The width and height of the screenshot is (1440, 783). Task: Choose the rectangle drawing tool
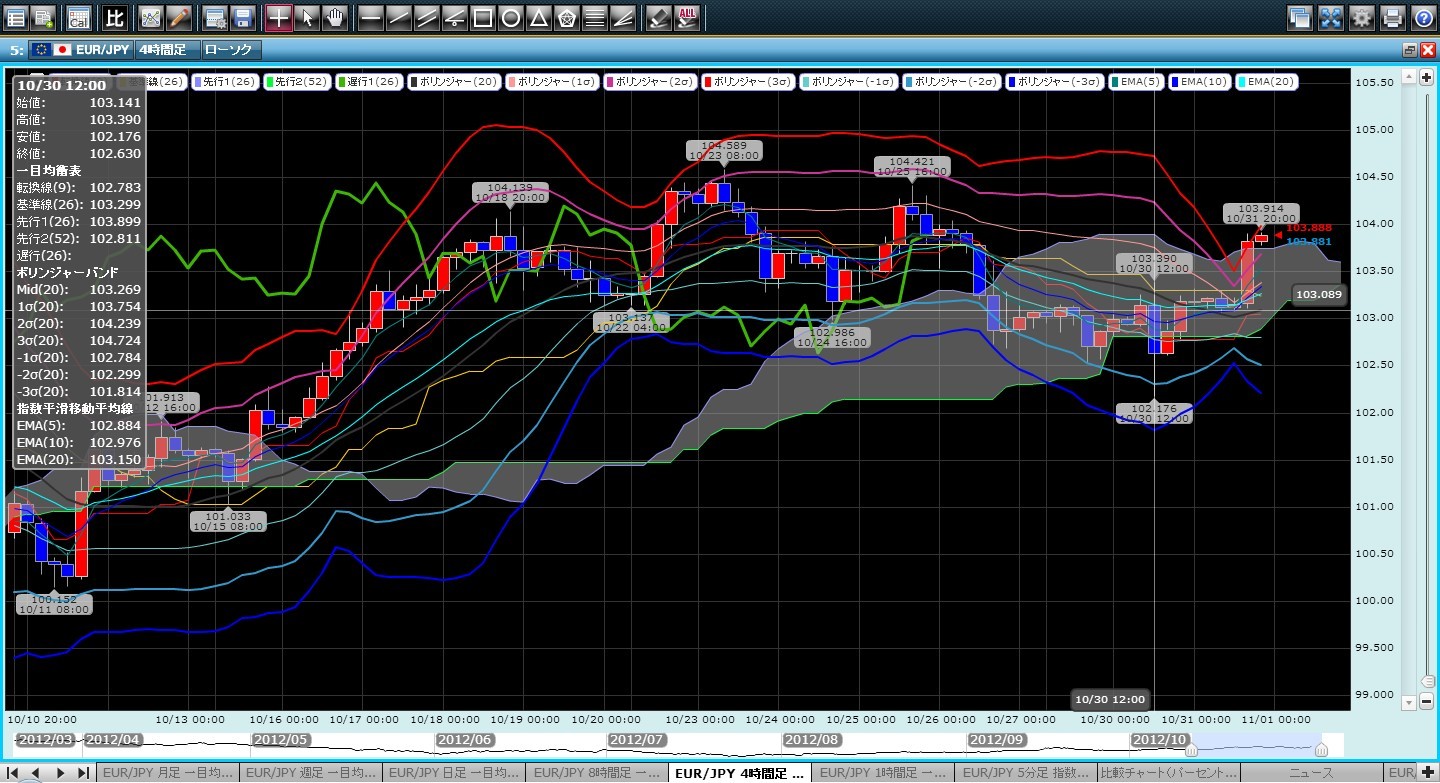(x=482, y=17)
